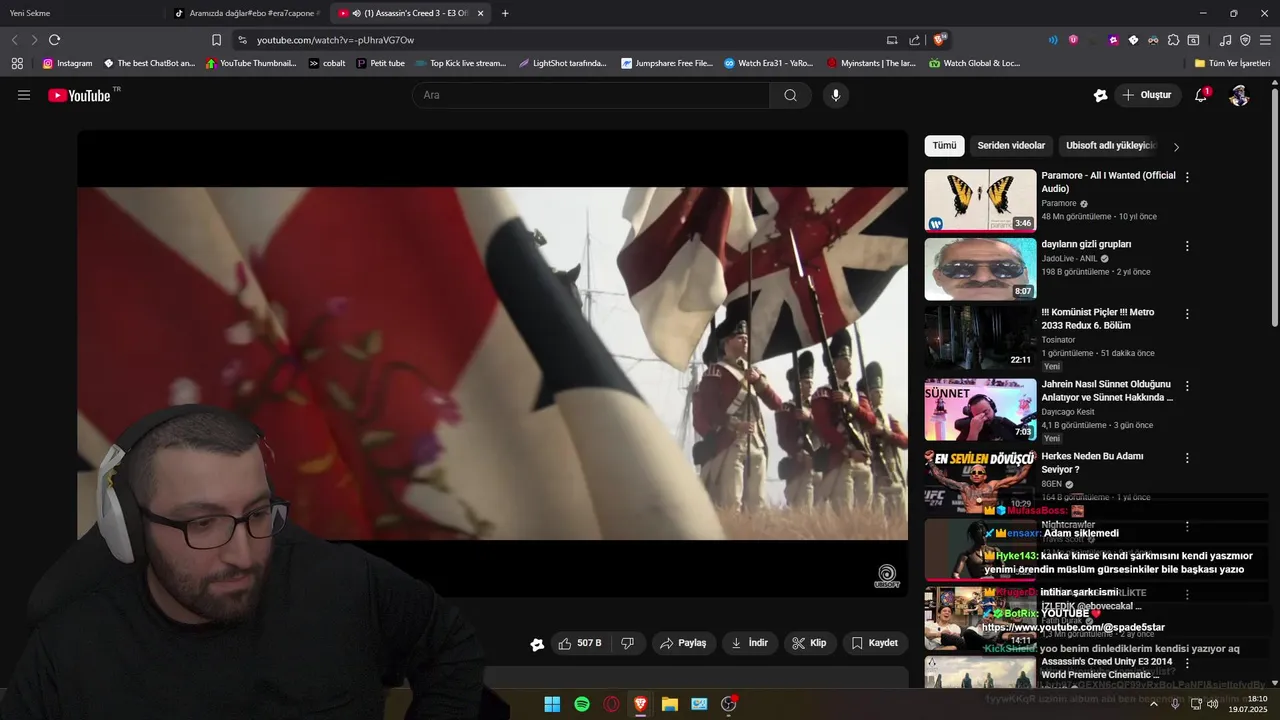This screenshot has height=720, width=1280.
Task: Open options for Metro 2033 Redux video
Action: pyautogui.click(x=1187, y=313)
